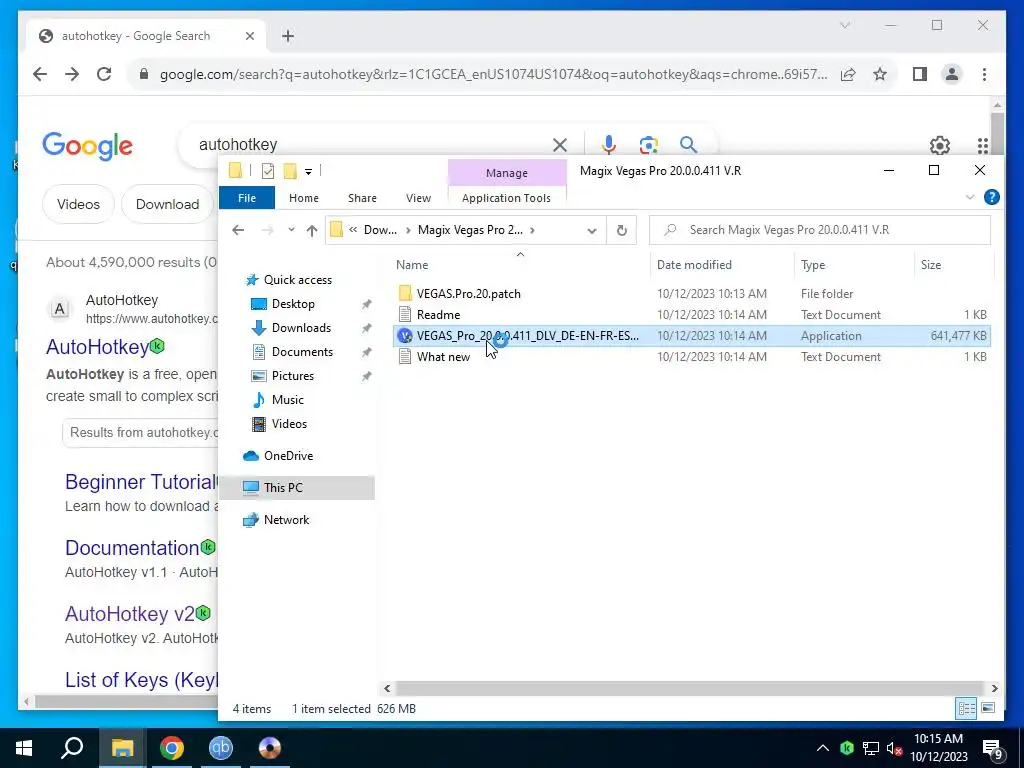Switch to details view layout icon
The image size is (1024, 768).
click(967, 708)
